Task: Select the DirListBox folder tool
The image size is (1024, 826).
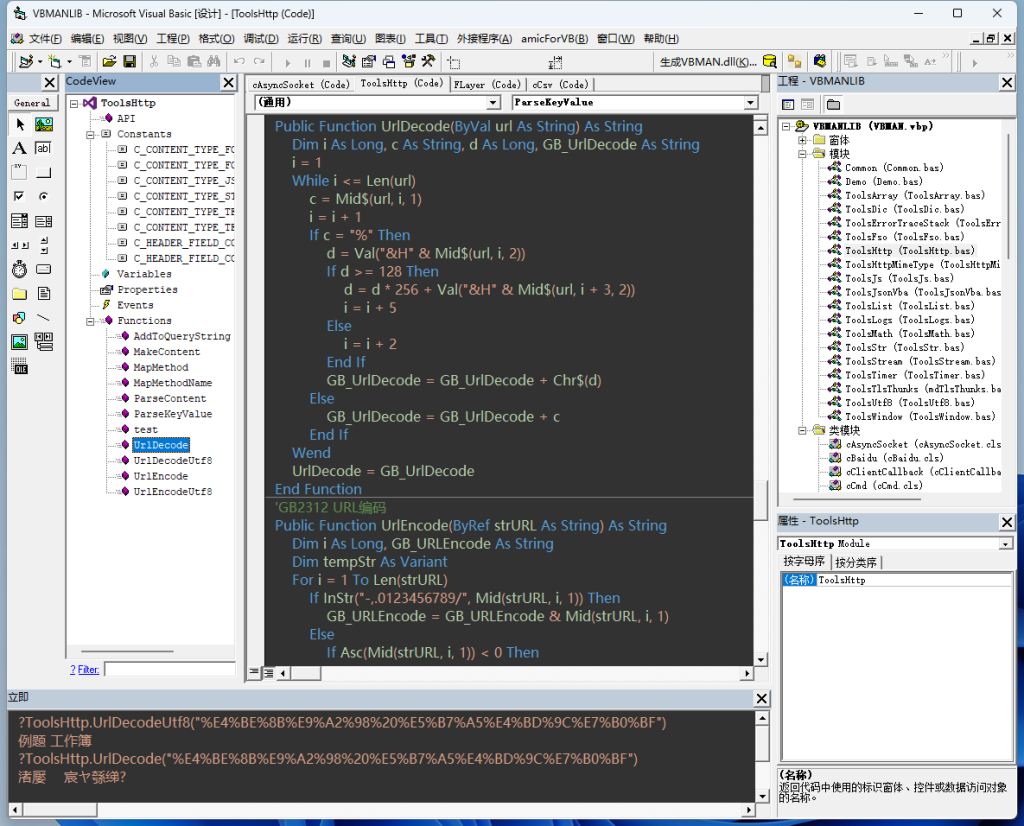Action: [20, 293]
